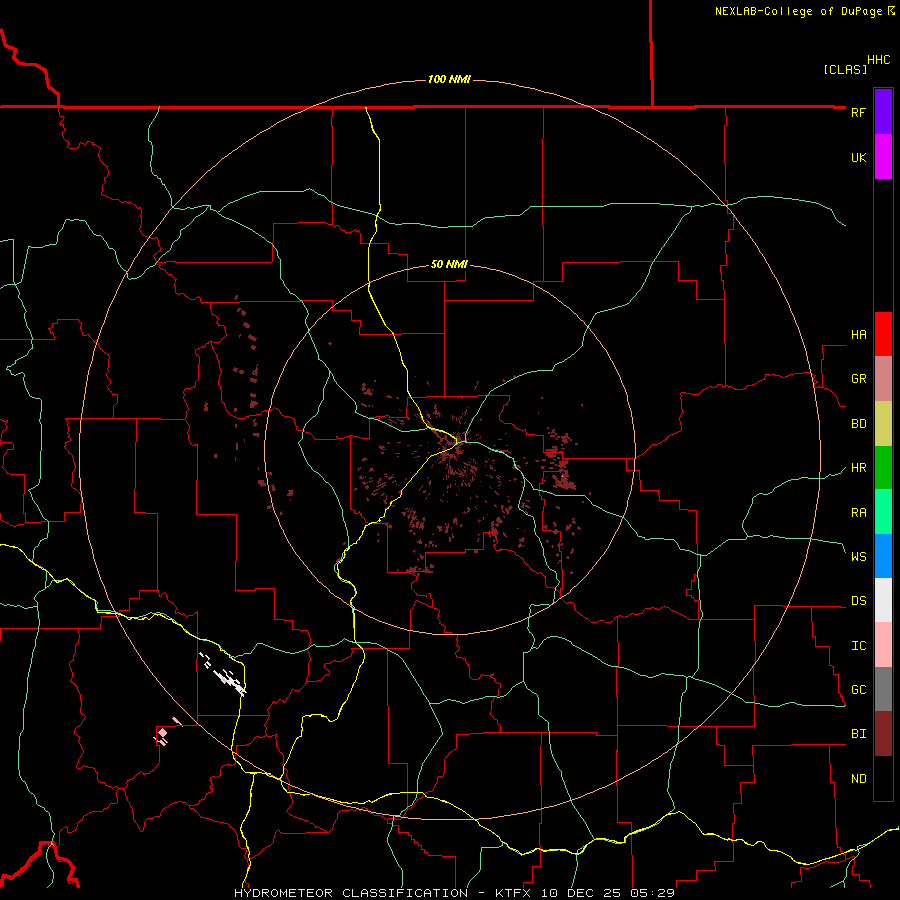Click the RF purple legend swatch
The image size is (900, 900).
click(883, 112)
